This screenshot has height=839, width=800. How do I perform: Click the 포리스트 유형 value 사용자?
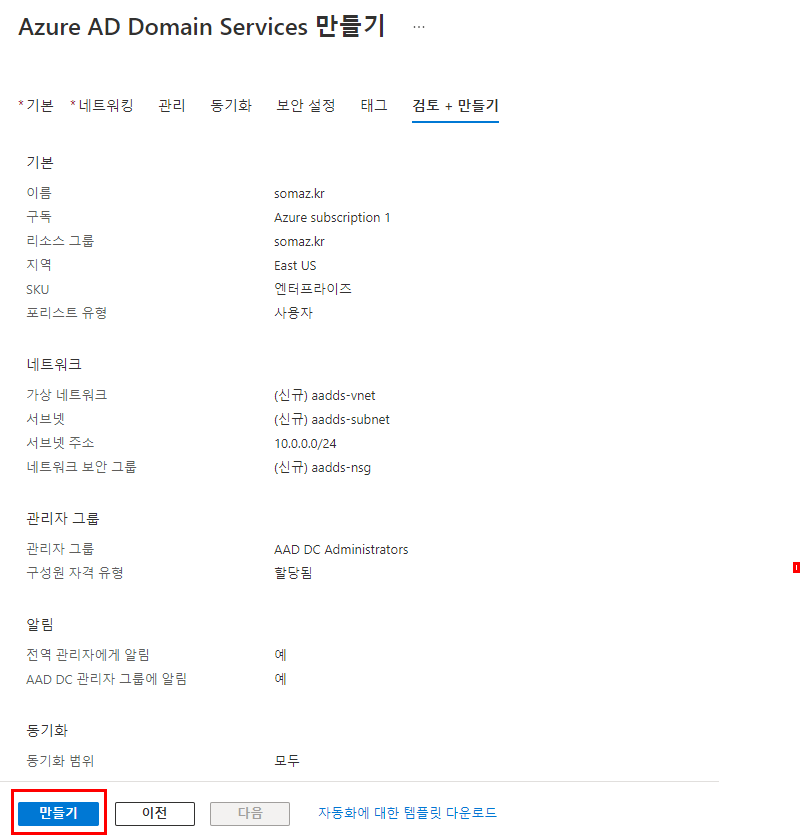tap(293, 312)
